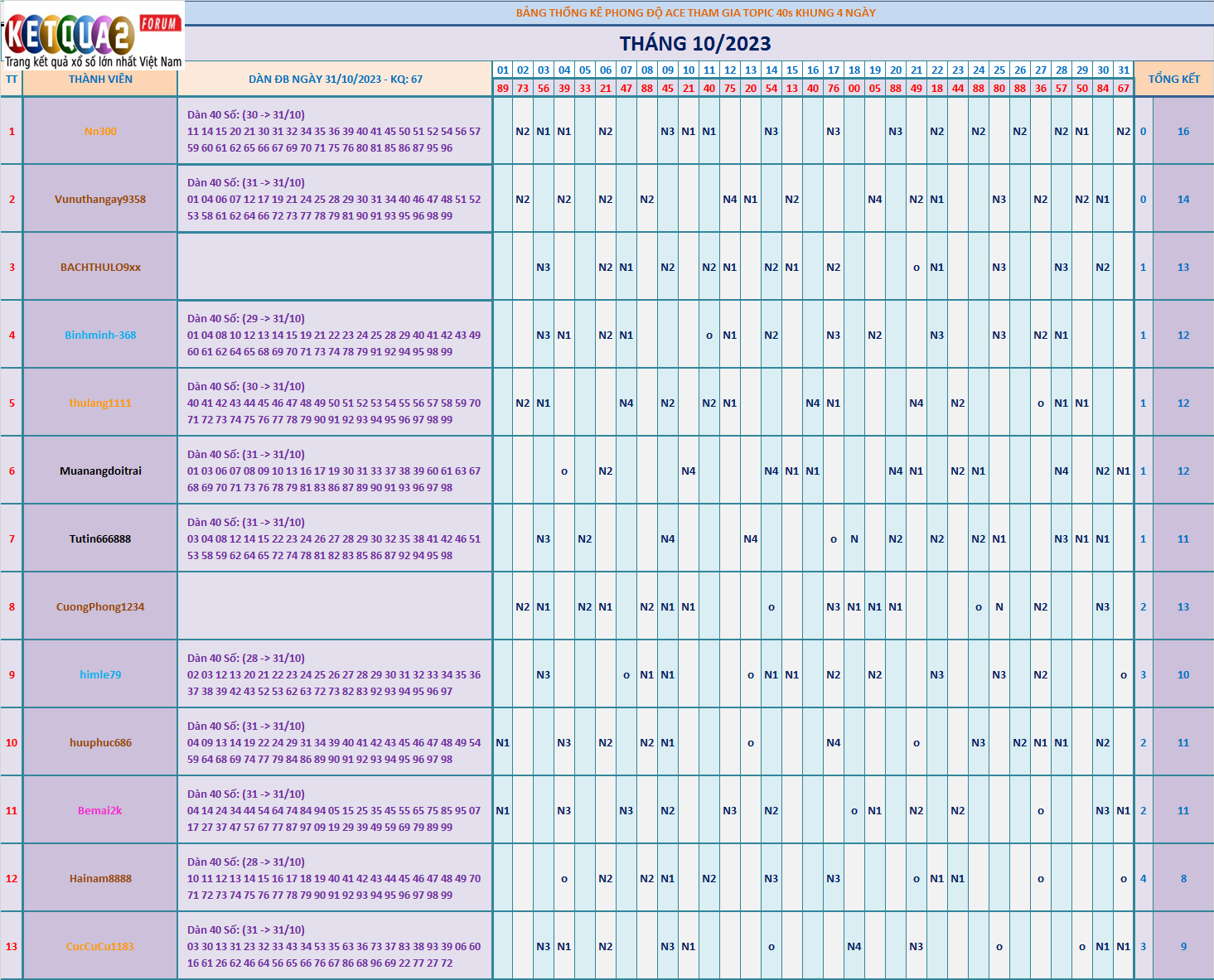
Task: Select the TT column header
Action: click(12, 80)
